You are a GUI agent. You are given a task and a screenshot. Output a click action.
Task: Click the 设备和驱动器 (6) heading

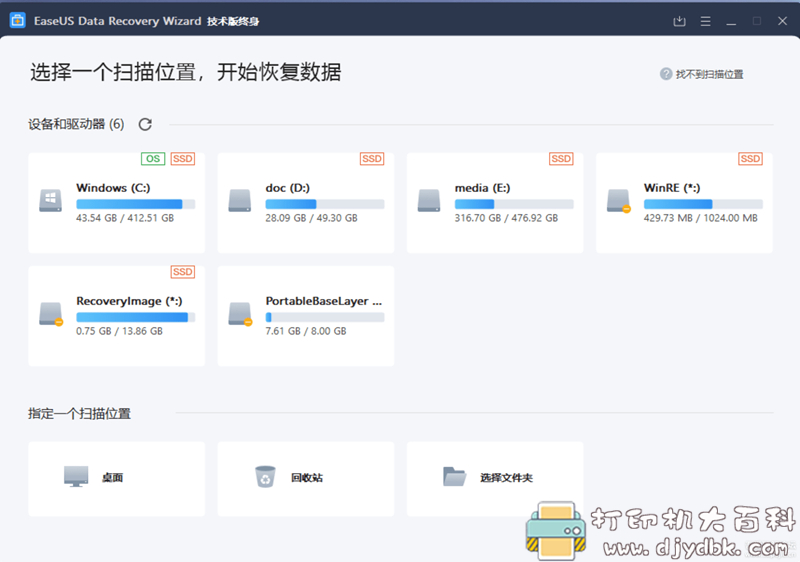pos(76,124)
